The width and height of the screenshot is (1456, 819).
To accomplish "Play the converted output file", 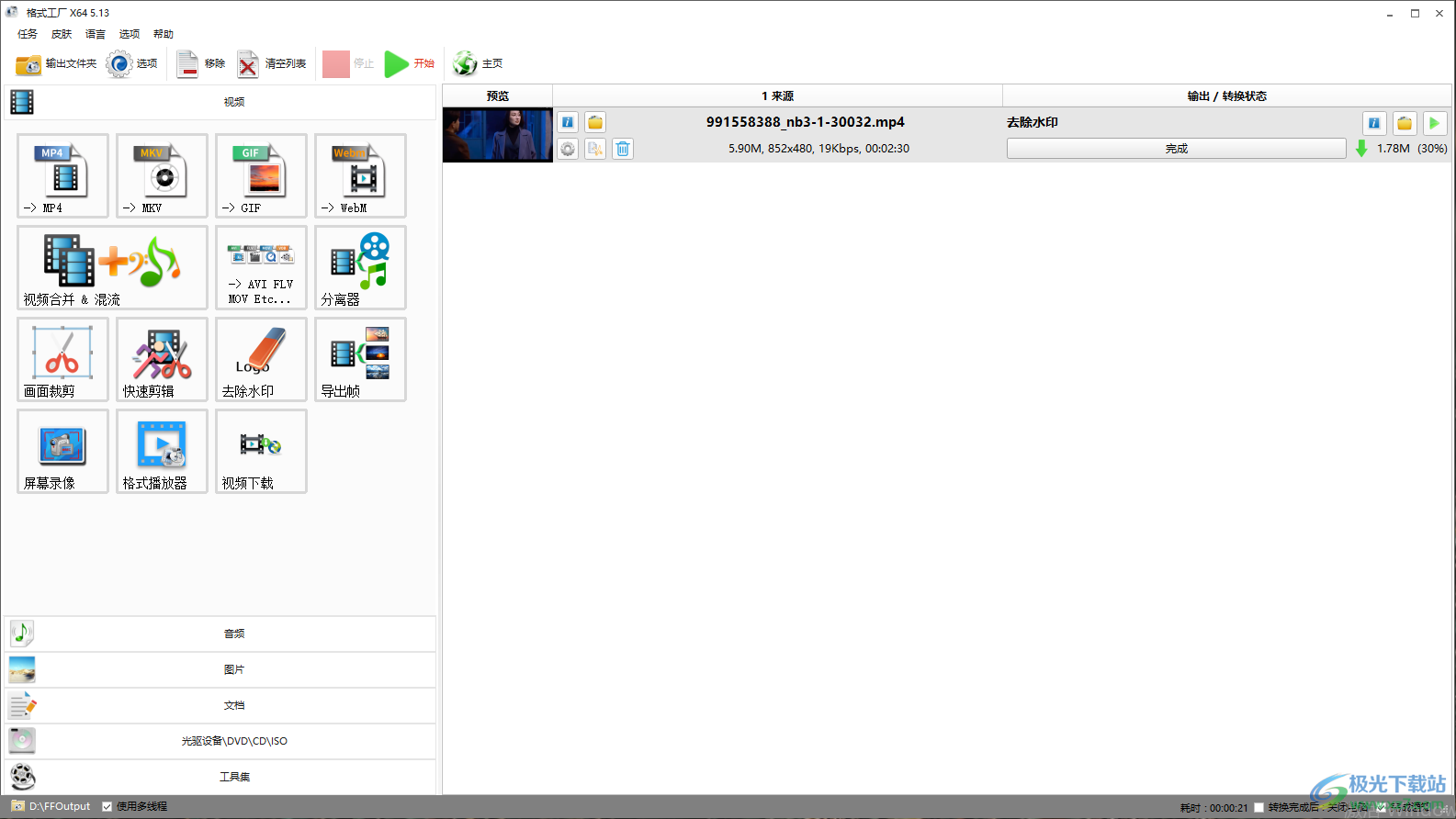I will pos(1435,123).
